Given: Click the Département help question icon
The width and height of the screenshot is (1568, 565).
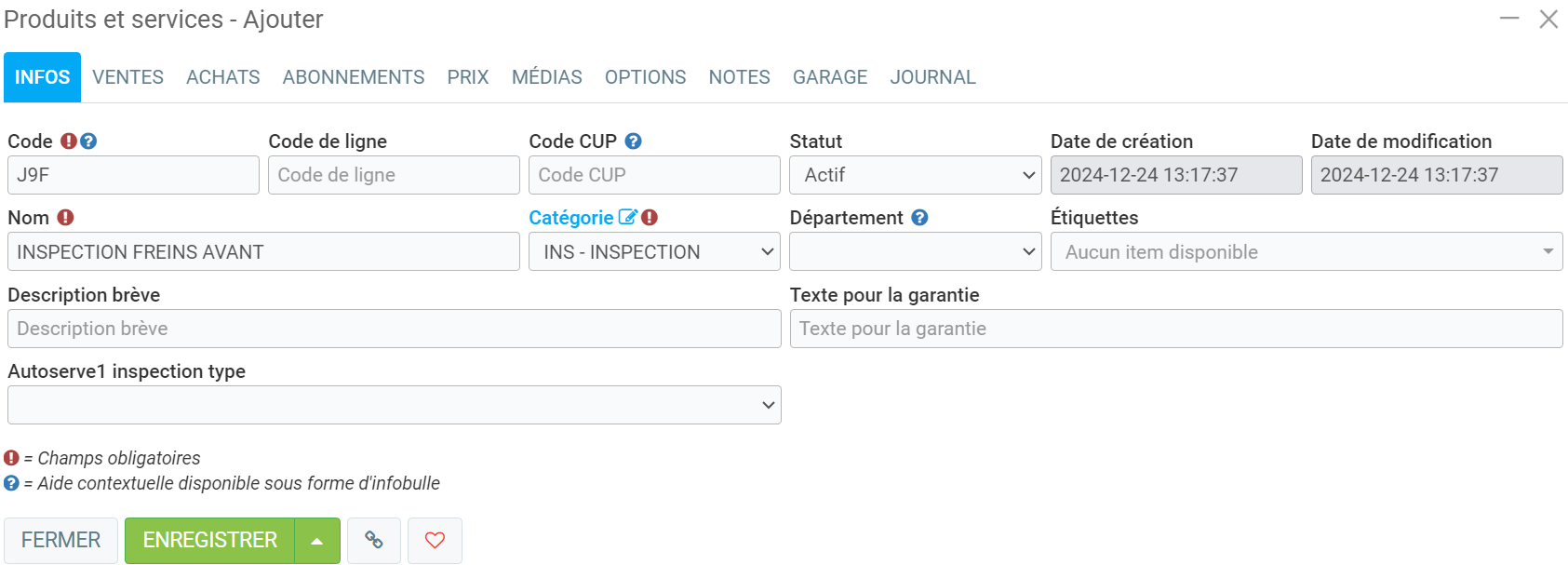Looking at the screenshot, I should [x=919, y=218].
